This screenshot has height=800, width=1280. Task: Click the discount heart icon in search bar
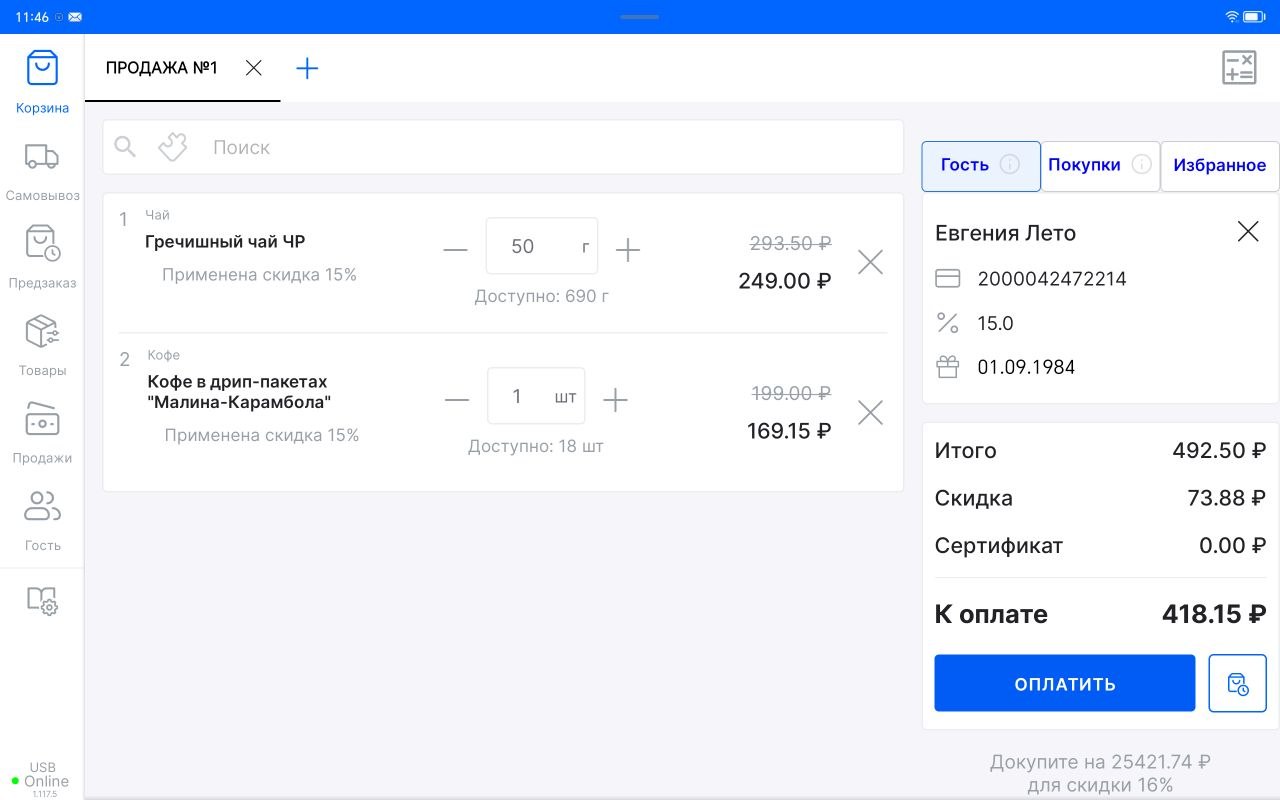click(171, 146)
